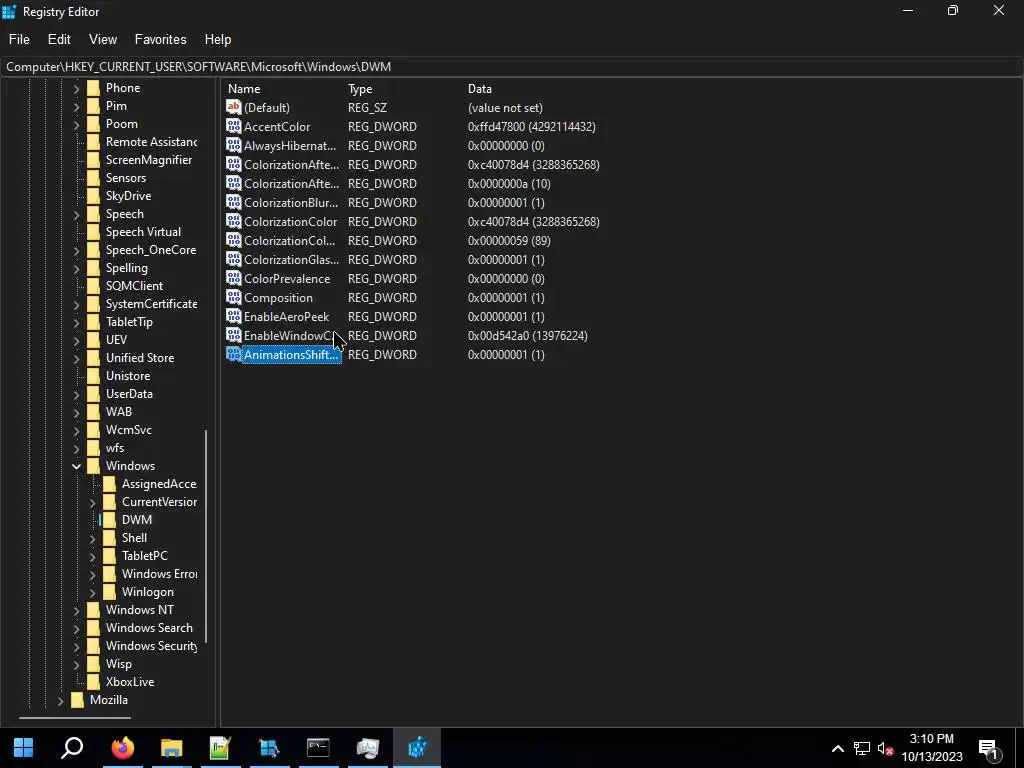Screen dimensions: 1024x768
Task: Click the AccentColor DWORD value icon
Action: click(x=233, y=126)
